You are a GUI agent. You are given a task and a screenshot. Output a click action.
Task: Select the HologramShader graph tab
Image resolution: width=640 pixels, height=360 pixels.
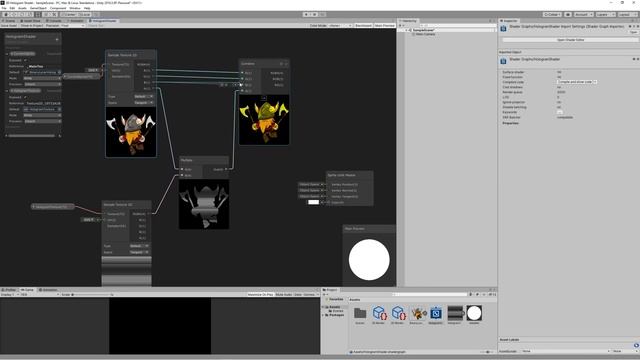click(x=103, y=21)
